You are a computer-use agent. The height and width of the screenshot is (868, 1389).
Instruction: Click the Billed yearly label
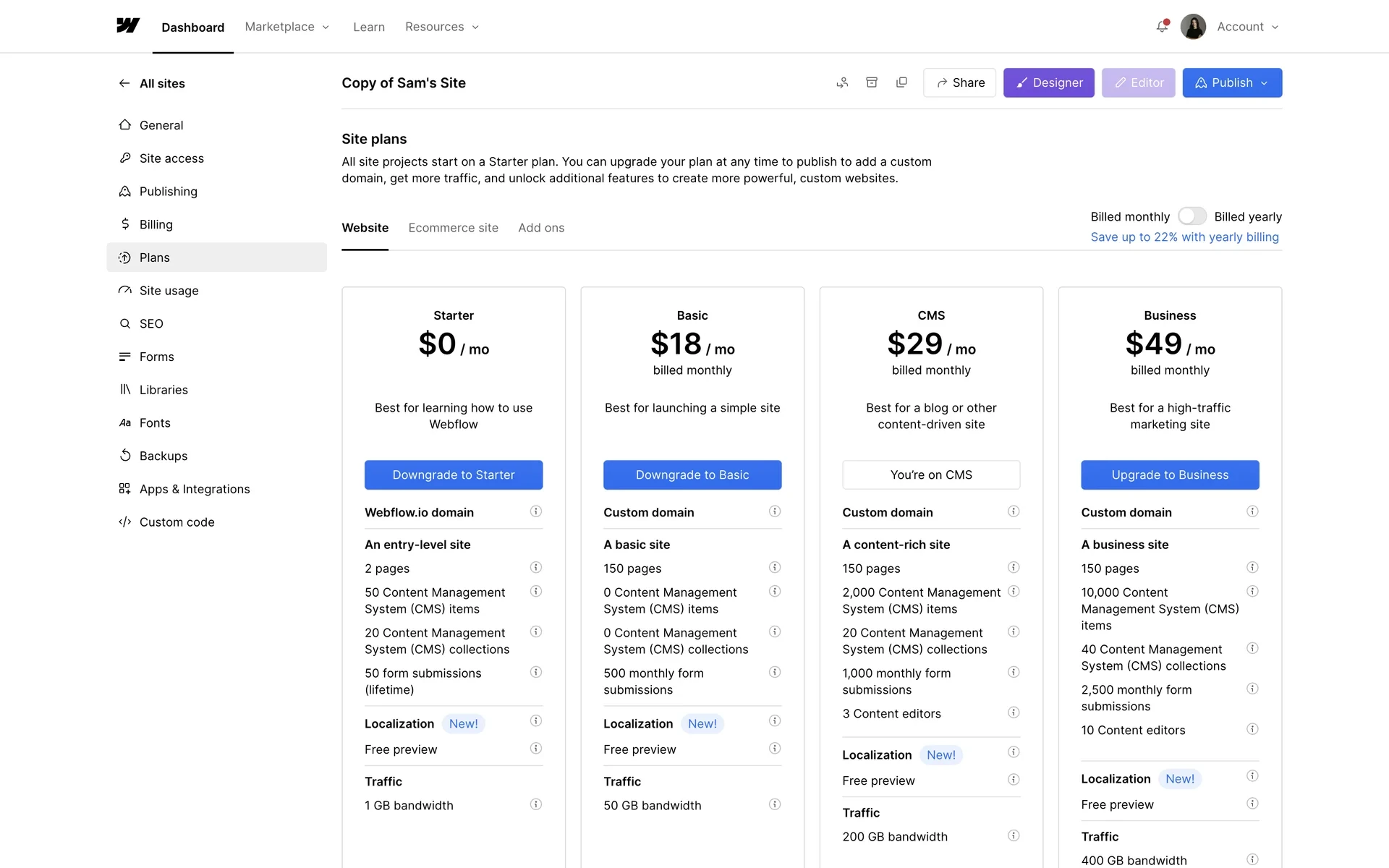tap(1248, 217)
